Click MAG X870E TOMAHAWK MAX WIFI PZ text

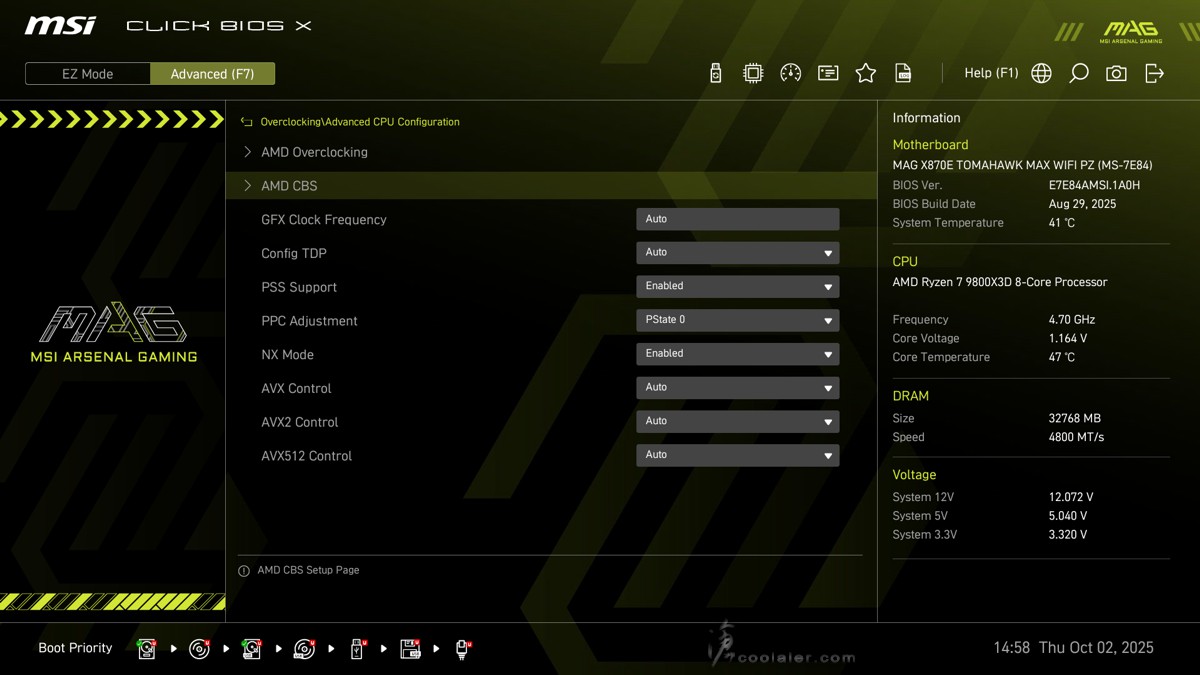(x=1022, y=165)
